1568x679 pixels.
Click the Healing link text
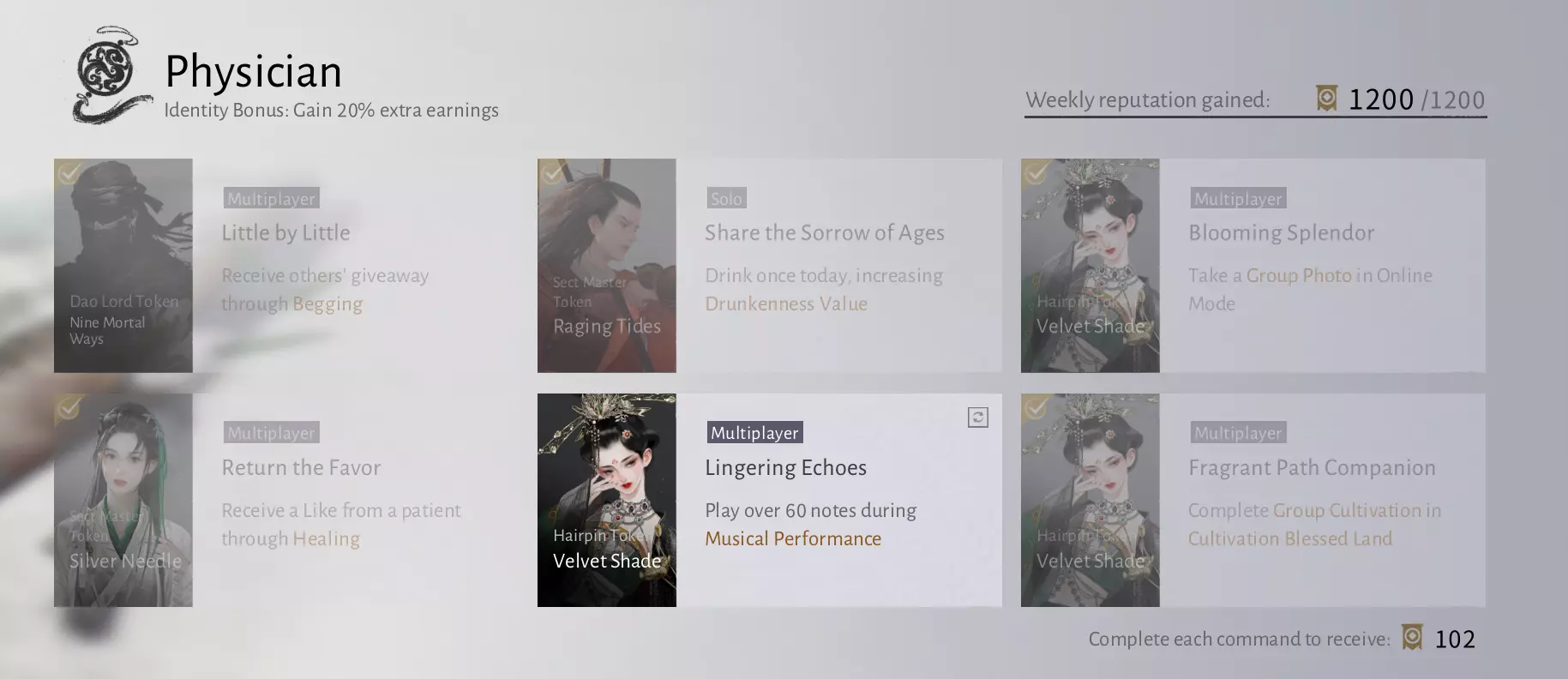pyautogui.click(x=326, y=538)
